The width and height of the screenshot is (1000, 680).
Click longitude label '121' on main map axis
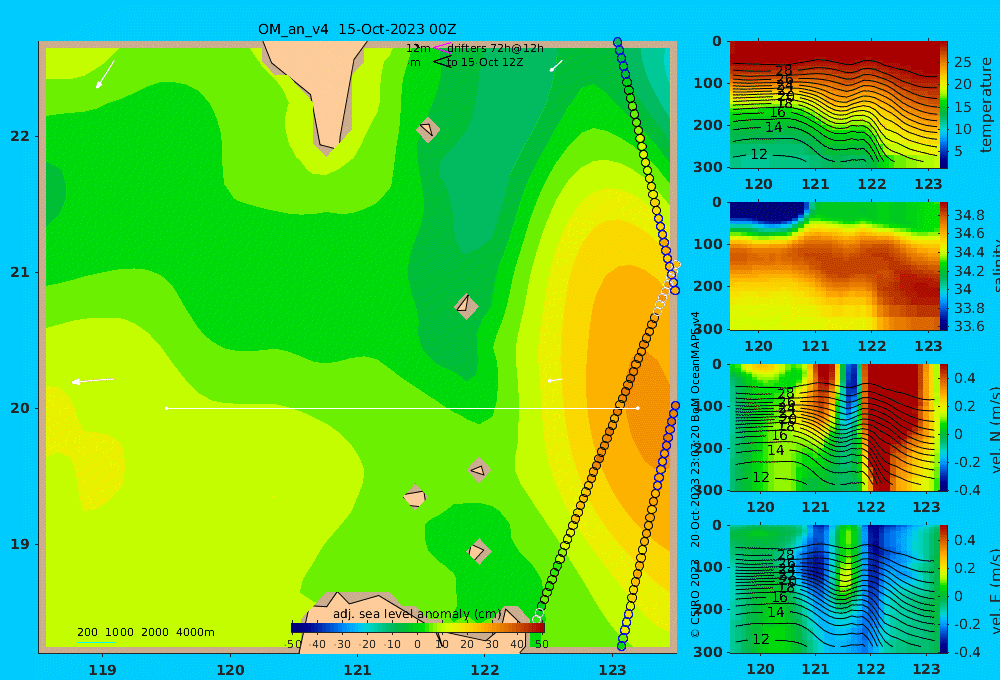(x=357, y=670)
